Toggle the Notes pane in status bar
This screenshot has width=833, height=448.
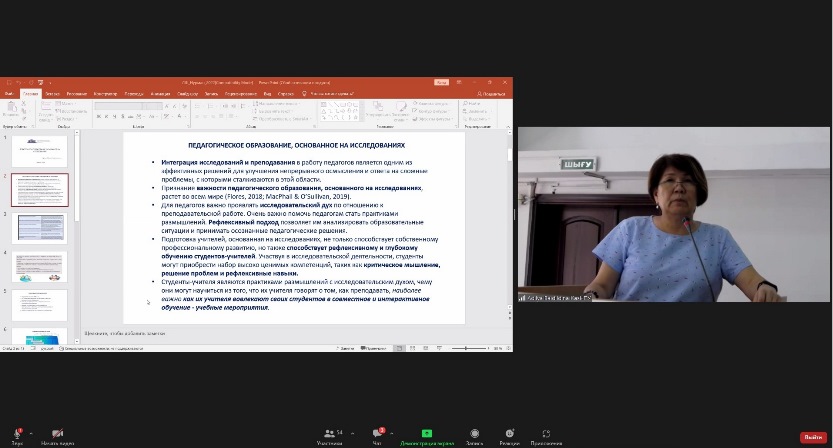pyautogui.click(x=347, y=347)
